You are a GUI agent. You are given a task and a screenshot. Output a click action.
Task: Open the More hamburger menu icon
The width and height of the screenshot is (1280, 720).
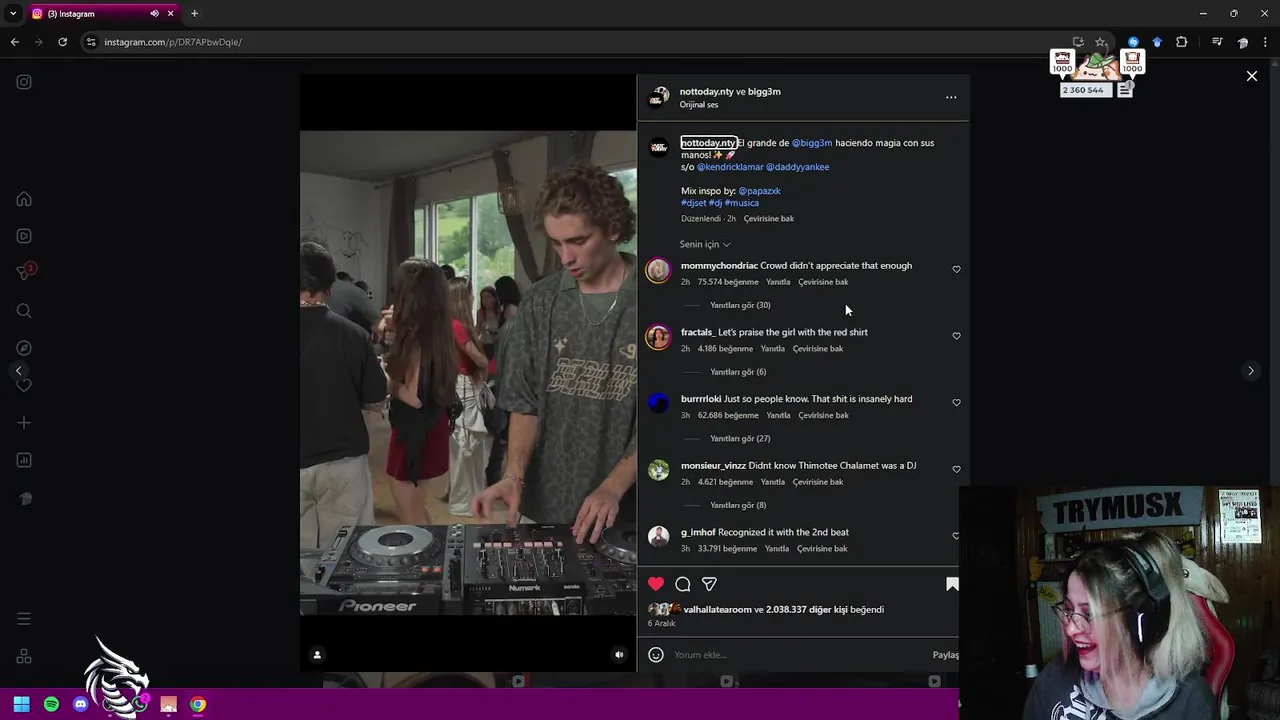coord(24,619)
